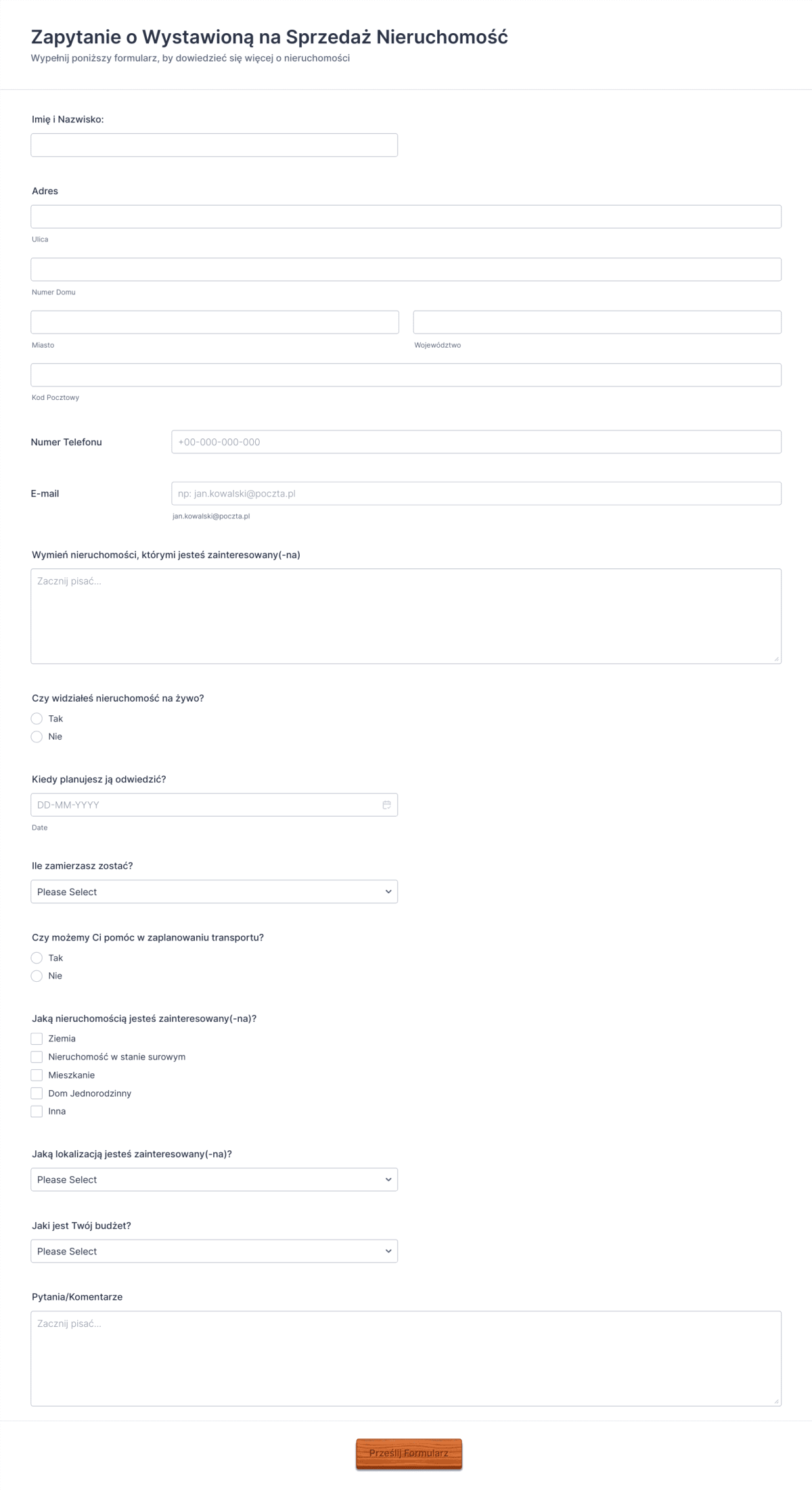Select "Nie" for seeing the property live
Screen dimensions: 812x1490
tap(37, 736)
